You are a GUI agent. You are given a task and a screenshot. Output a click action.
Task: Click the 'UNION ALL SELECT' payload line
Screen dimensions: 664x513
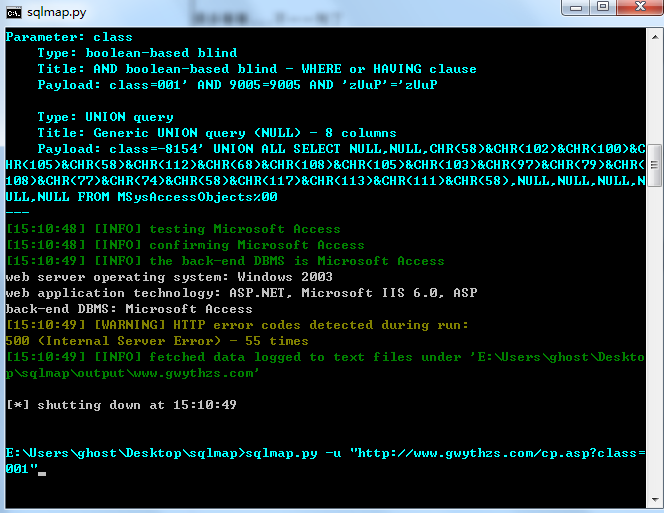tap(341, 149)
